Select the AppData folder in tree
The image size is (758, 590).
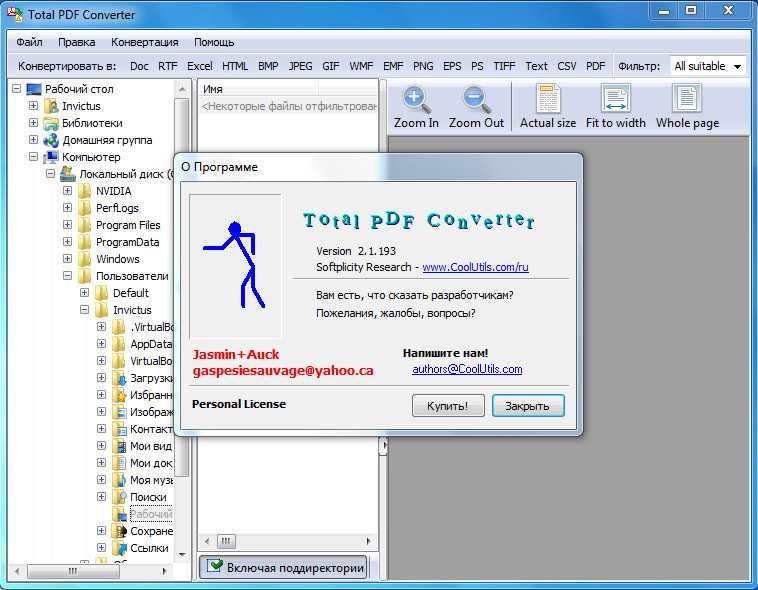point(150,344)
